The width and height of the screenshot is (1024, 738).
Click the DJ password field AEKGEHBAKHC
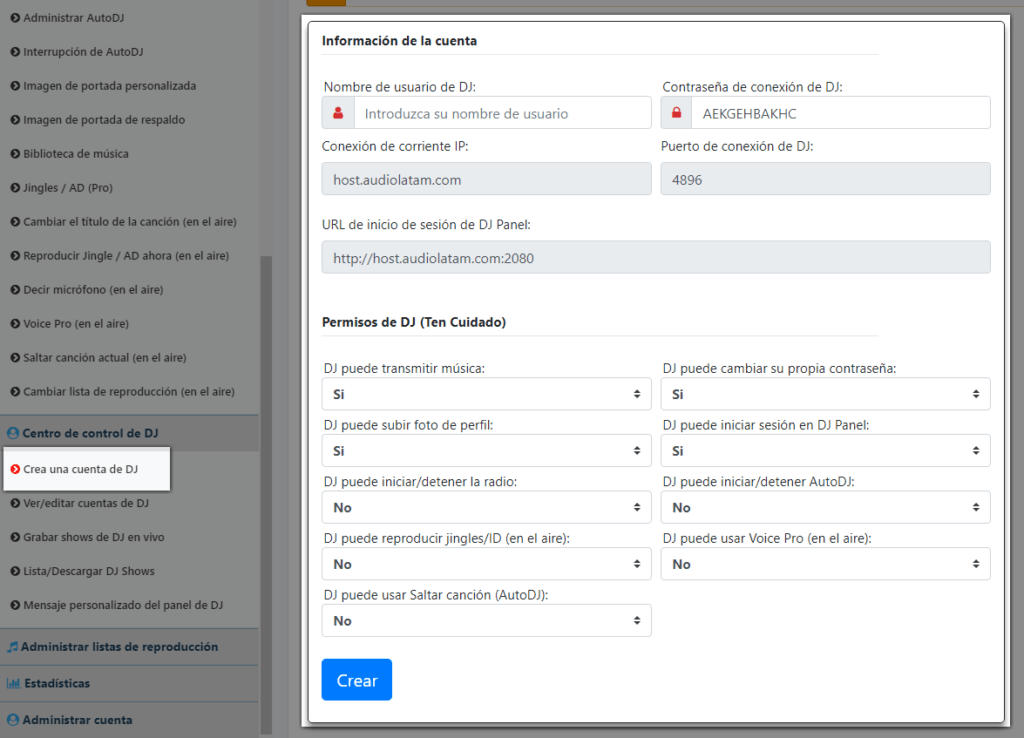tap(840, 113)
